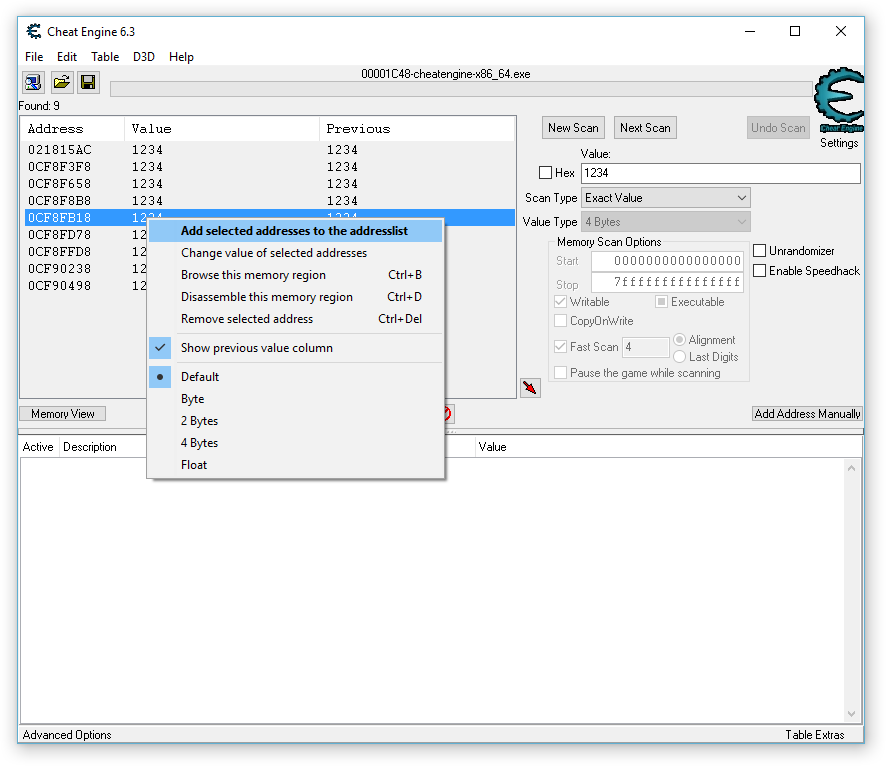Click the New Scan button

click(x=573, y=128)
